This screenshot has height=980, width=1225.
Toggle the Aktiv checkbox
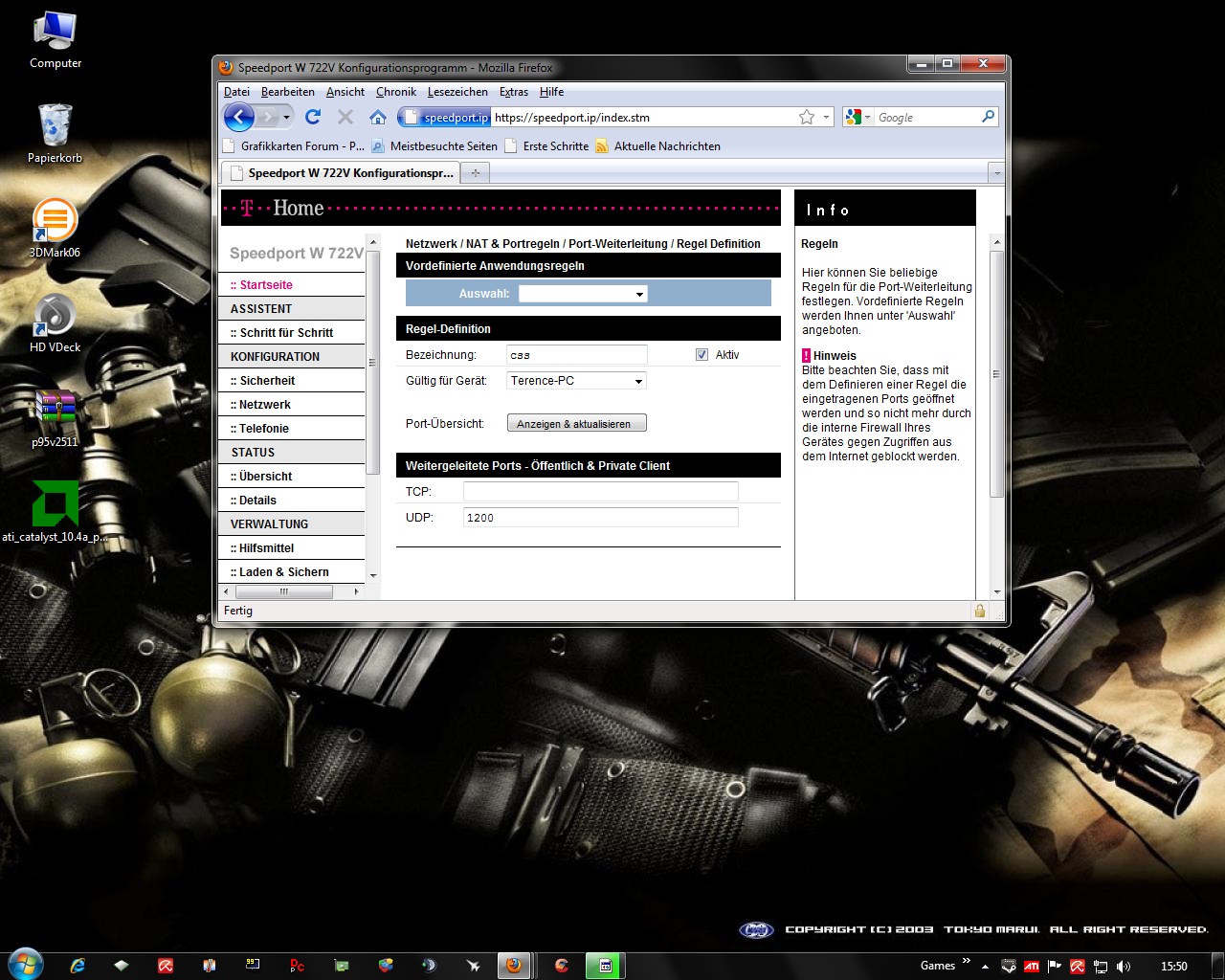pos(702,354)
